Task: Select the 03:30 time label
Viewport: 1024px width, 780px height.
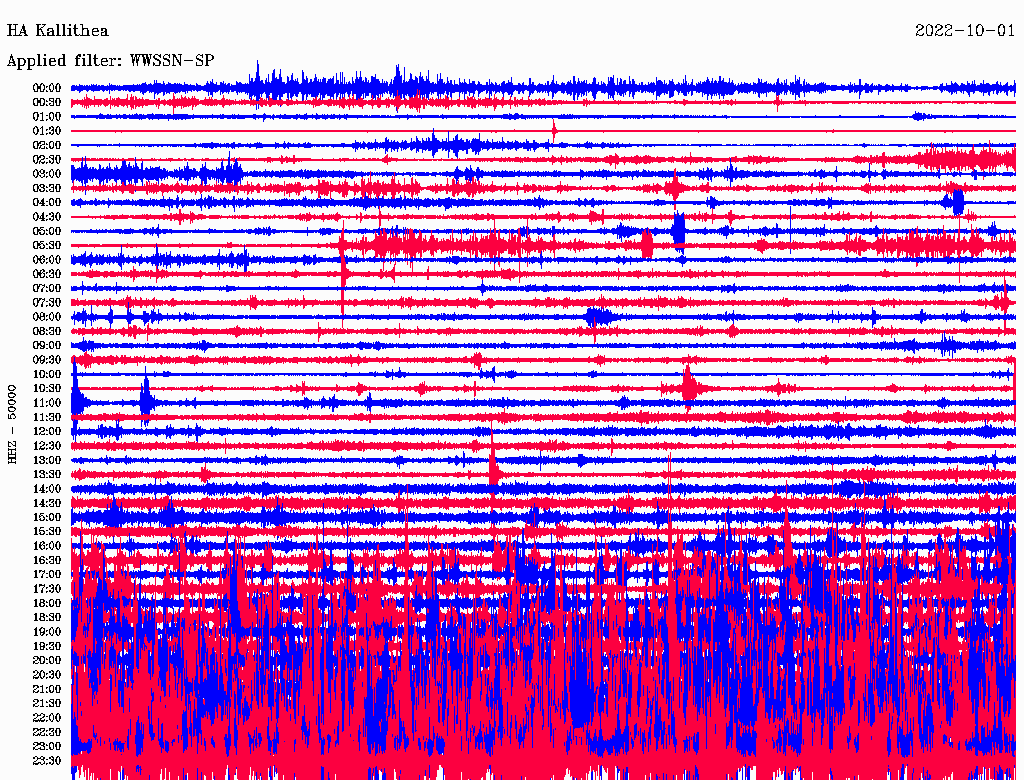Action: pyautogui.click(x=47, y=188)
